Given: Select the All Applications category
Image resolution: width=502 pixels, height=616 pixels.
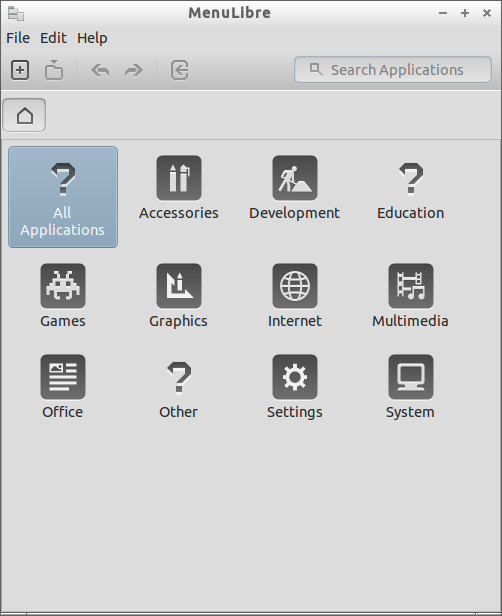Looking at the screenshot, I should (63, 197).
